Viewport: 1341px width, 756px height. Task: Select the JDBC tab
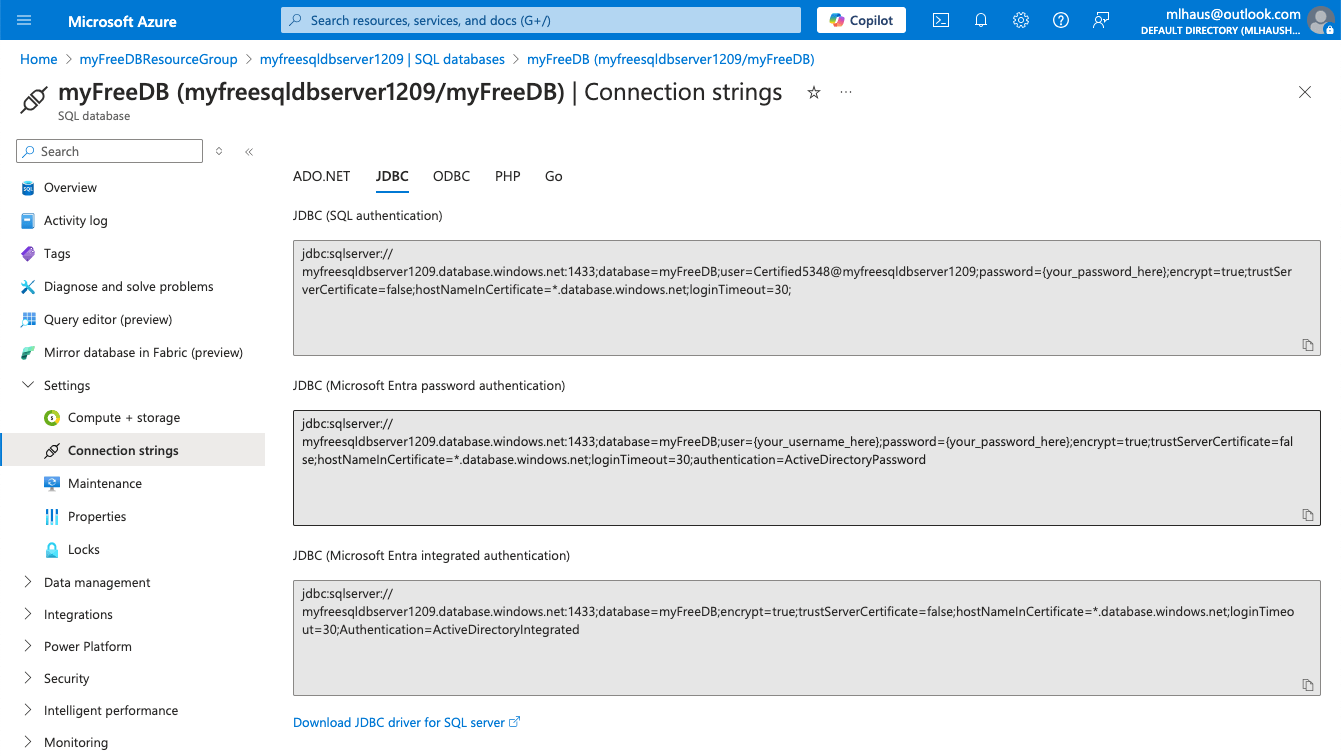click(x=392, y=176)
